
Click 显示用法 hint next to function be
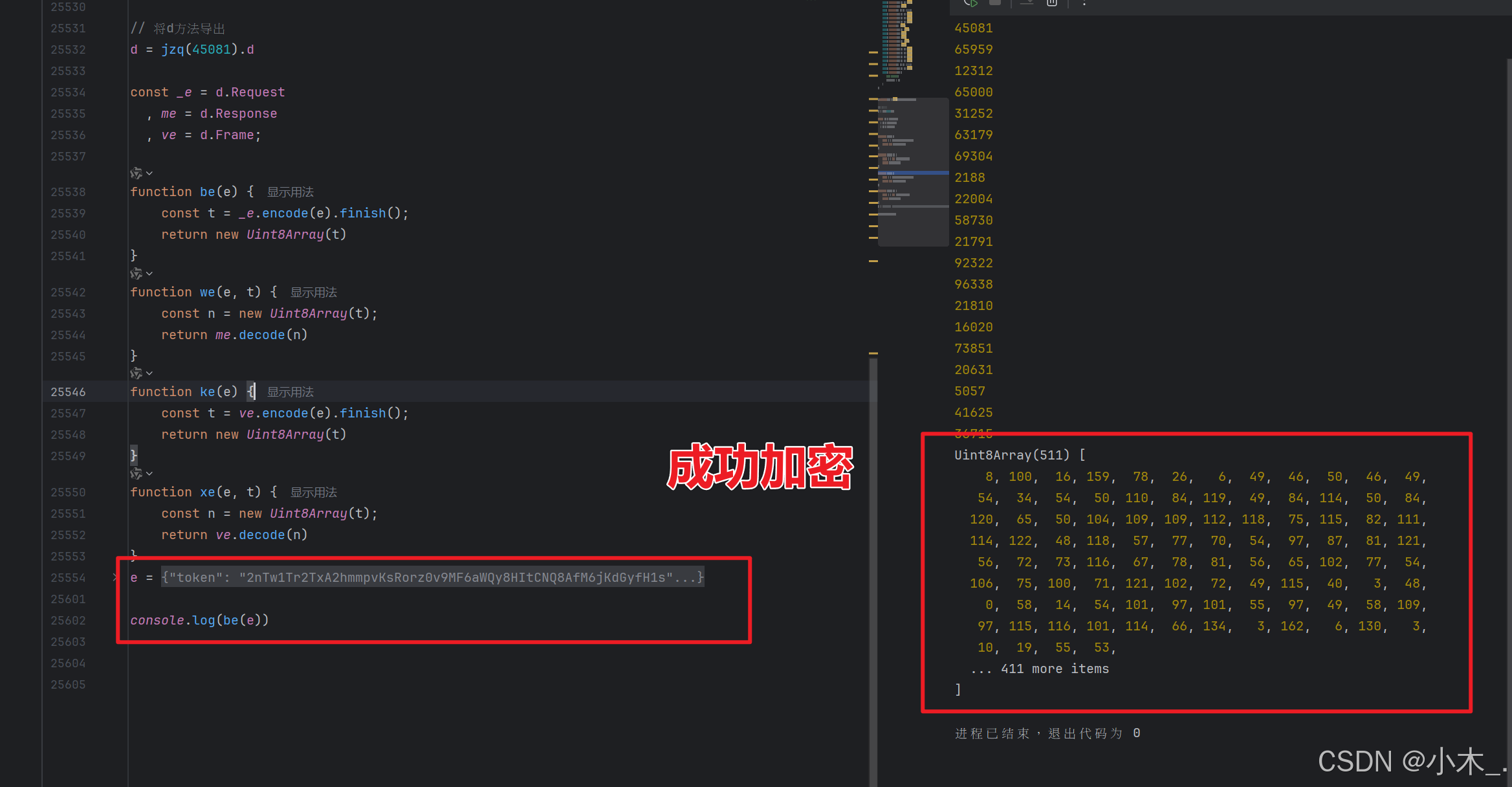(x=290, y=192)
